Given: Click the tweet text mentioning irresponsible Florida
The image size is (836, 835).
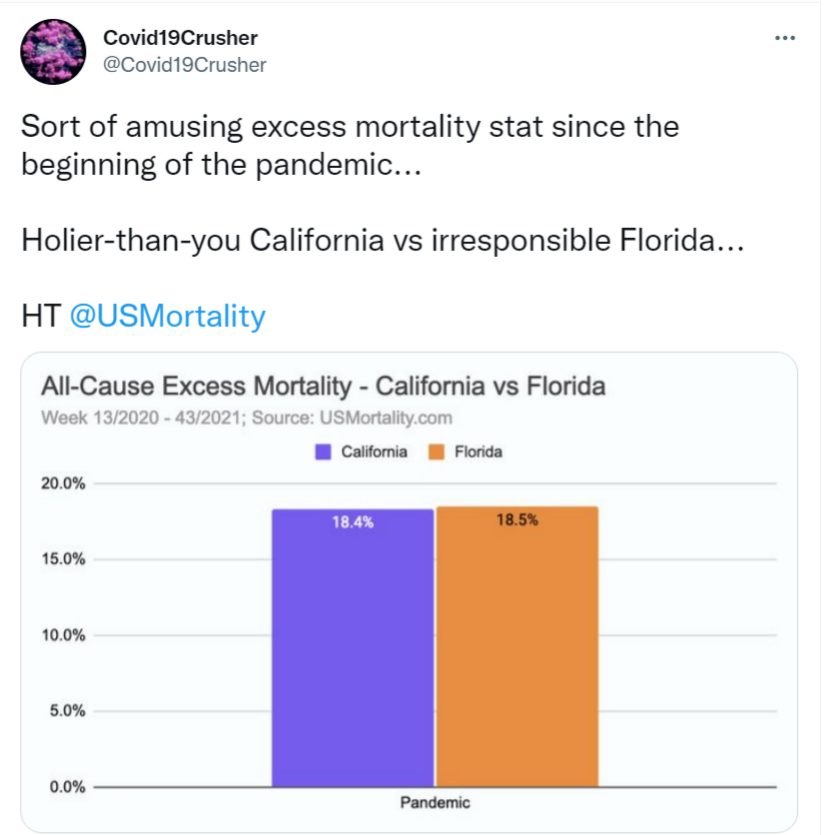Looking at the screenshot, I should 382,241.
